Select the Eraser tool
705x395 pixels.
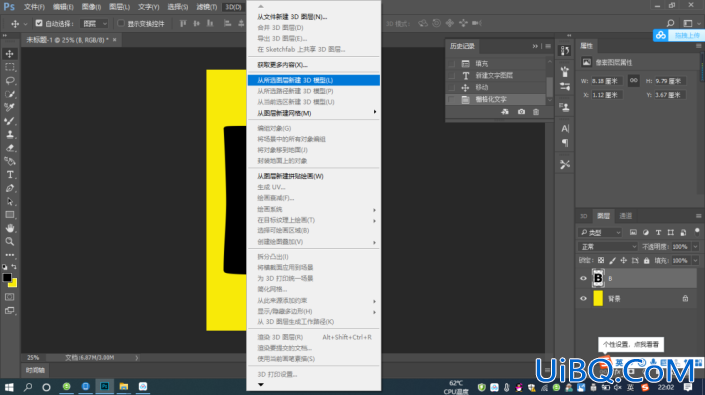9,147
